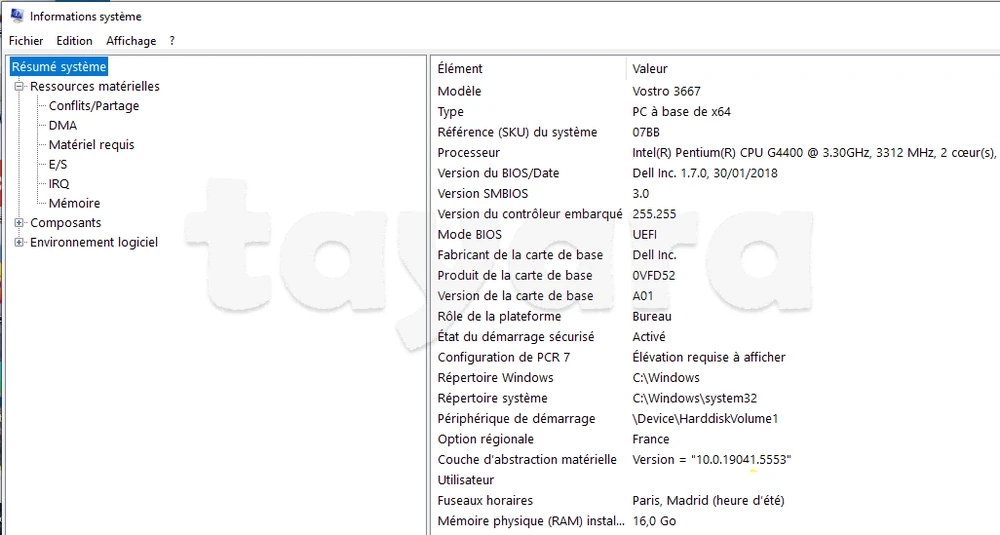Select IRQ tree item
1000x535 pixels.
(59, 184)
